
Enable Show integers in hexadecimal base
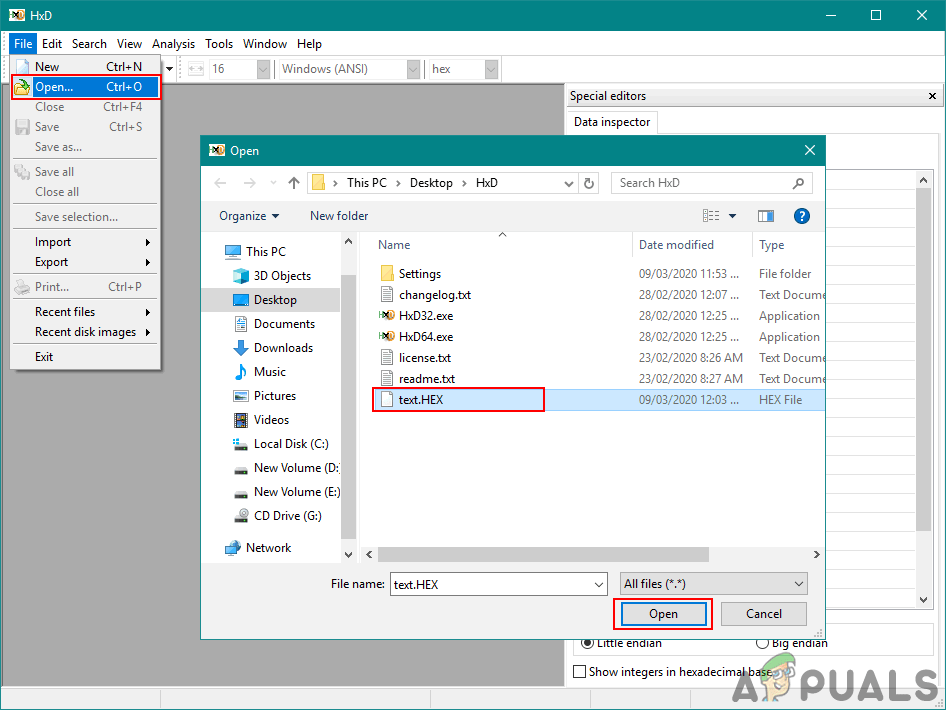coord(579,671)
